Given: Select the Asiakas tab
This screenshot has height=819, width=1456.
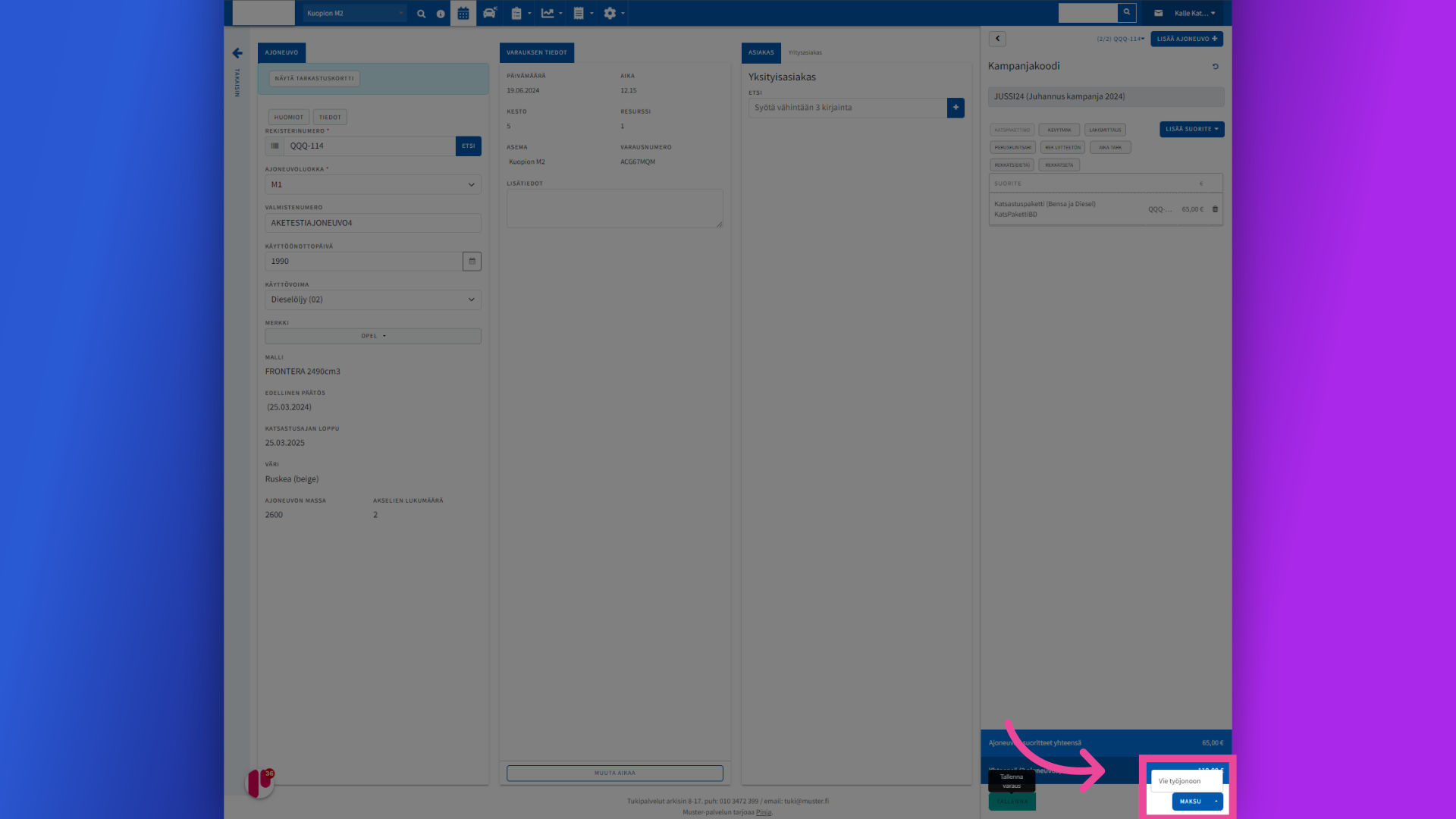Looking at the screenshot, I should point(761,52).
